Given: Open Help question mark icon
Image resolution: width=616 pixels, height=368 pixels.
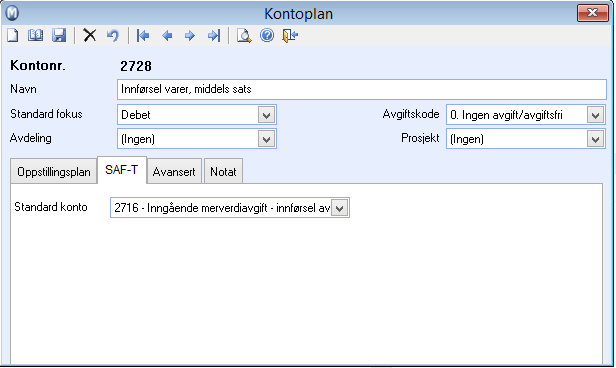Looking at the screenshot, I should [267, 36].
